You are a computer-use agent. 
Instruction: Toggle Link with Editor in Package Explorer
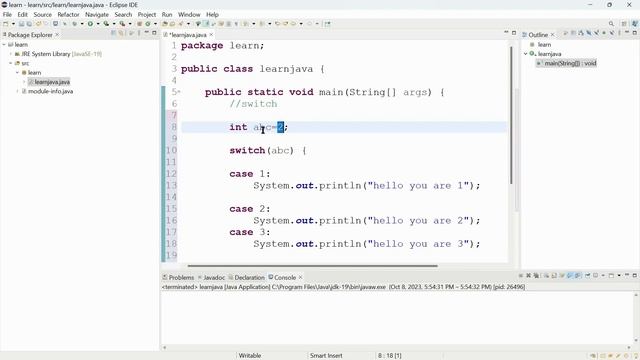[121, 33]
